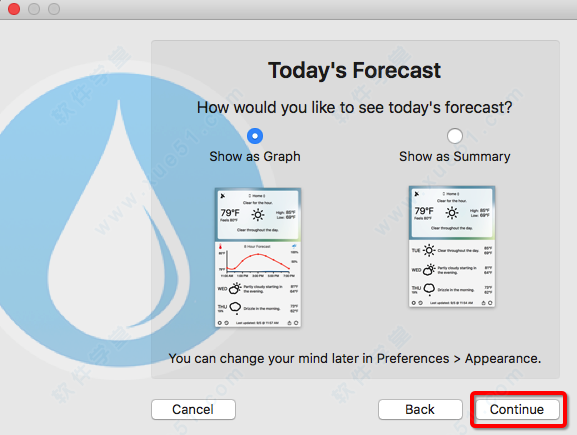Click the red temperature curve in graph preview

[x=258, y=261]
